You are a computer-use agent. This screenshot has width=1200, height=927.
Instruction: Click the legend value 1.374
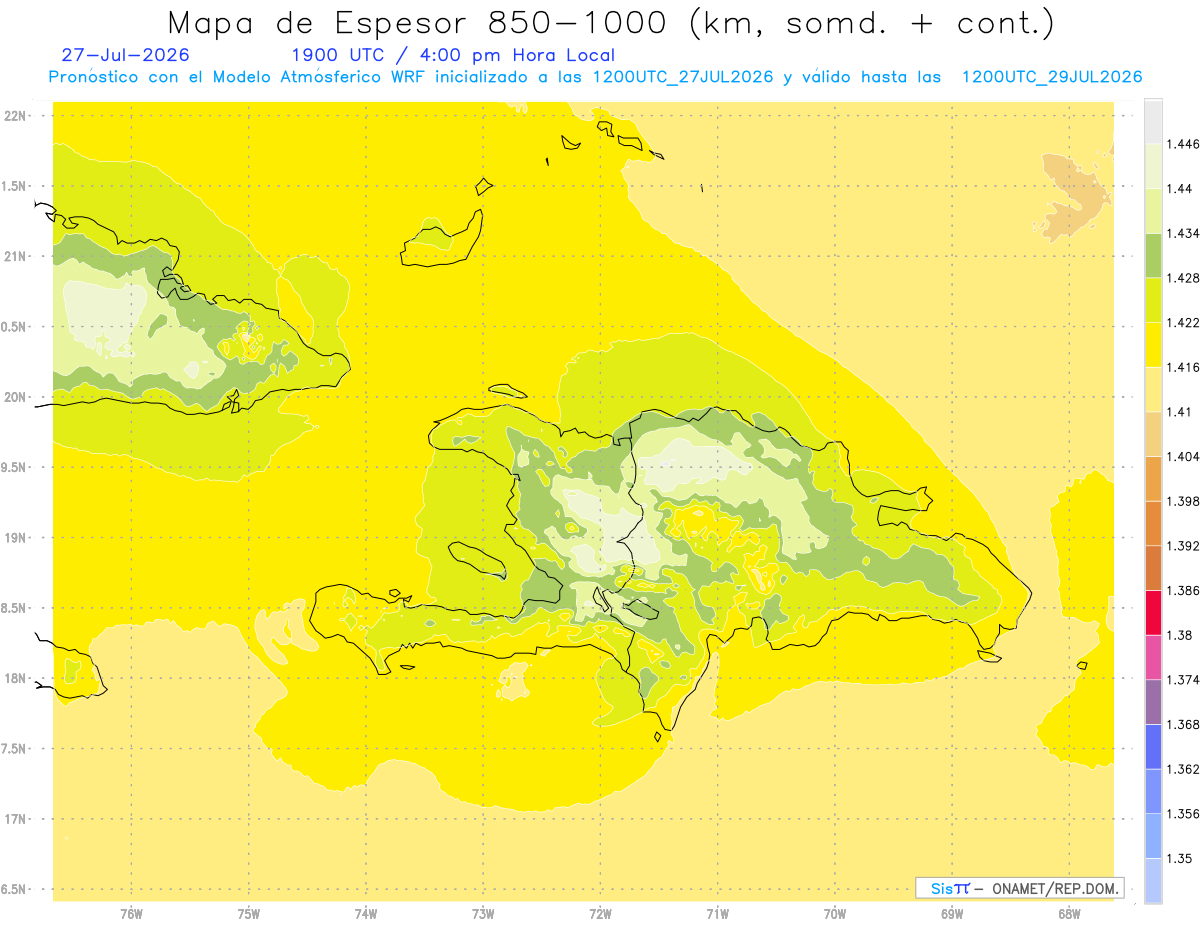[x=1185, y=680]
